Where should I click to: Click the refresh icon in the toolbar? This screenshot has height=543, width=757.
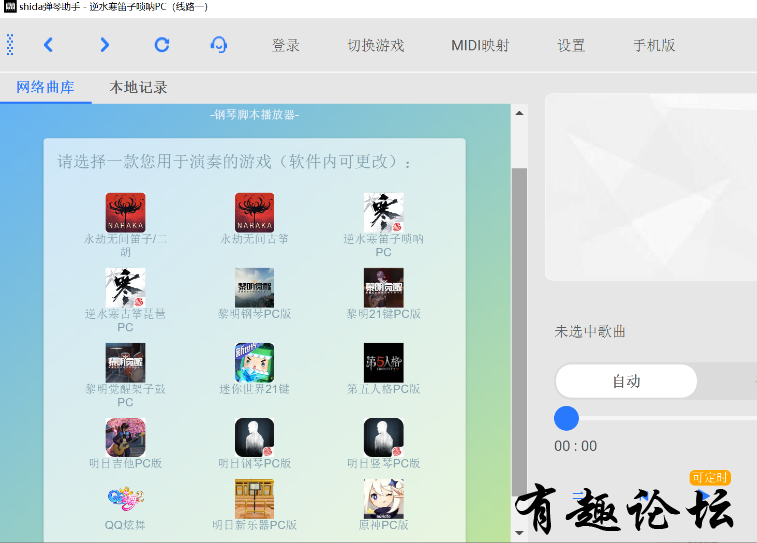(162, 45)
